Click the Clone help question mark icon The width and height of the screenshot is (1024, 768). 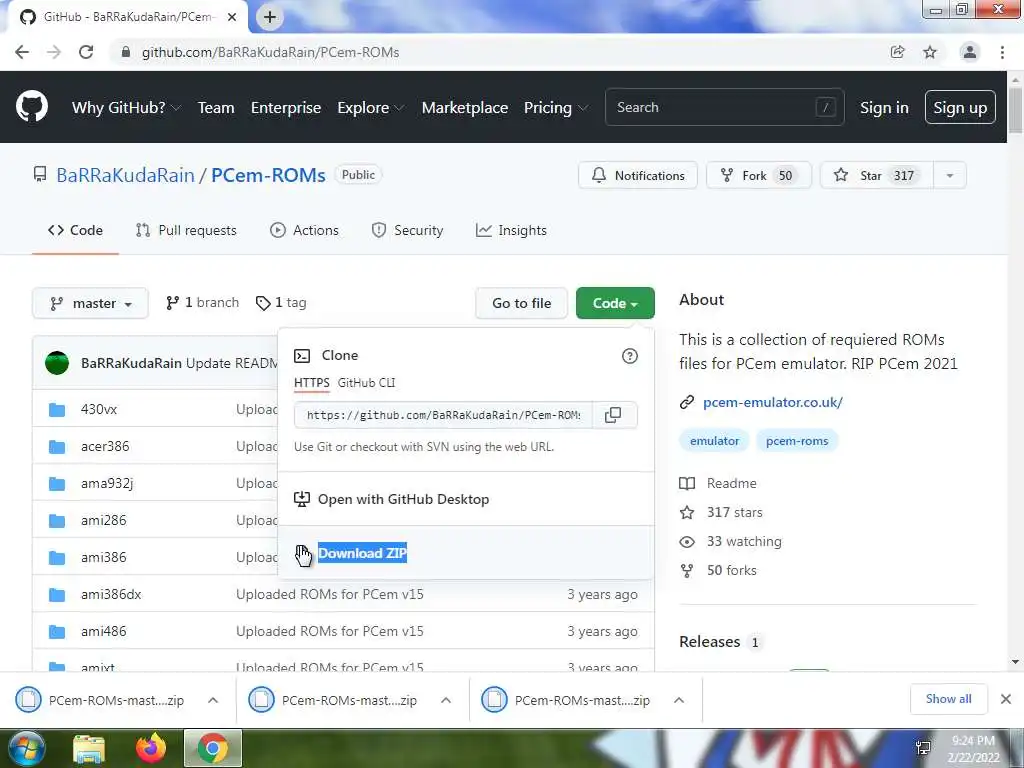click(630, 356)
